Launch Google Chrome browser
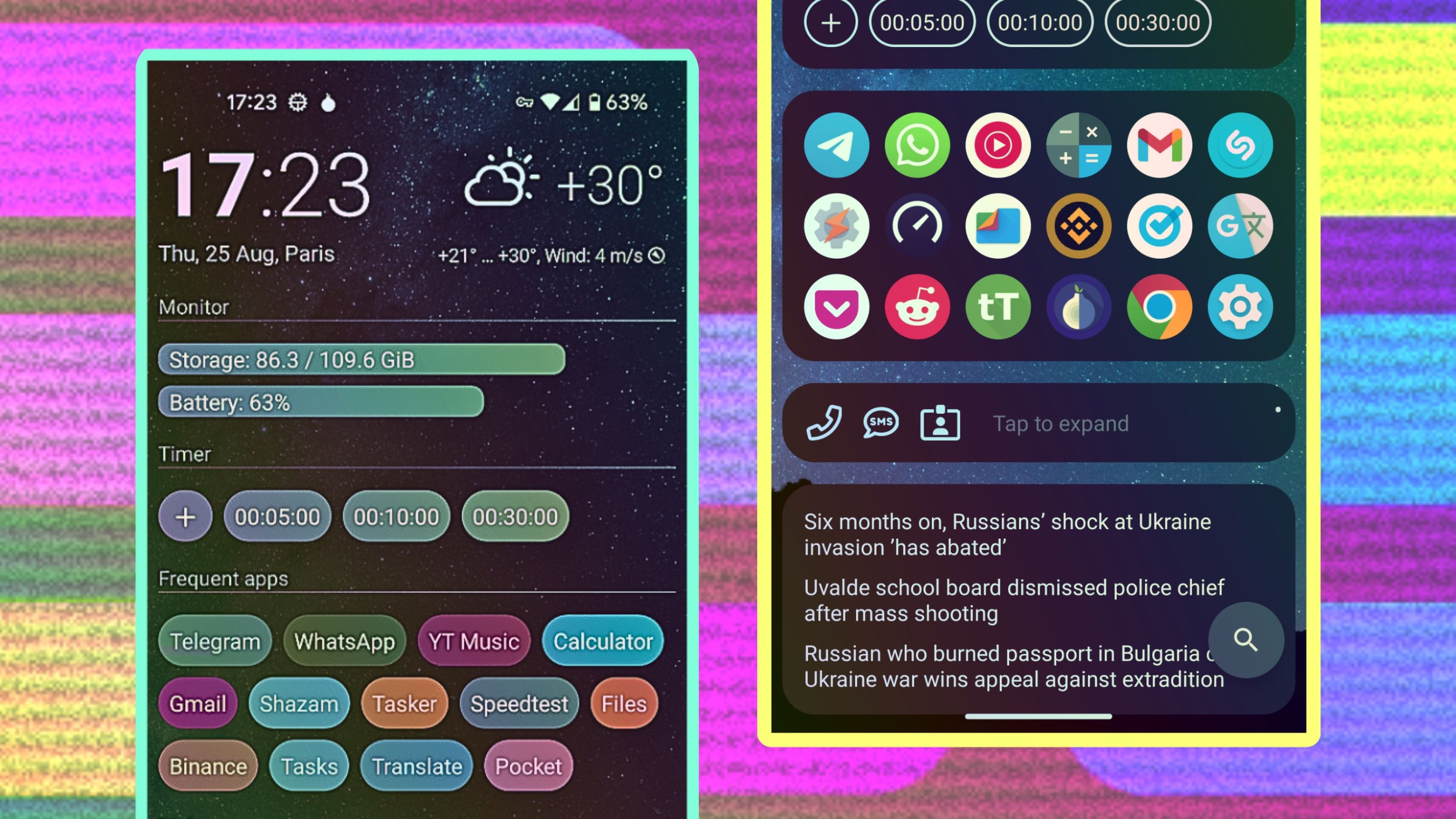The width and height of the screenshot is (1456, 819). (x=1159, y=307)
